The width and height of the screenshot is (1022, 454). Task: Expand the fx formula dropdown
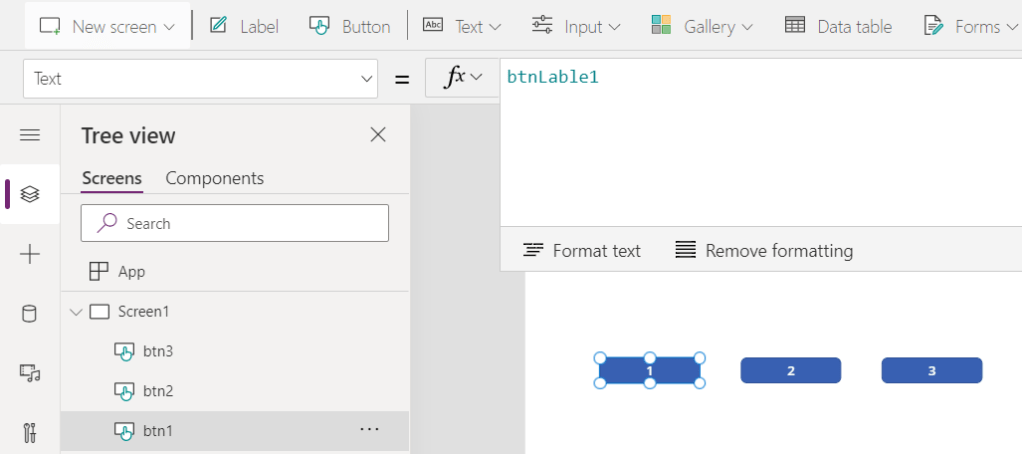[x=462, y=78]
